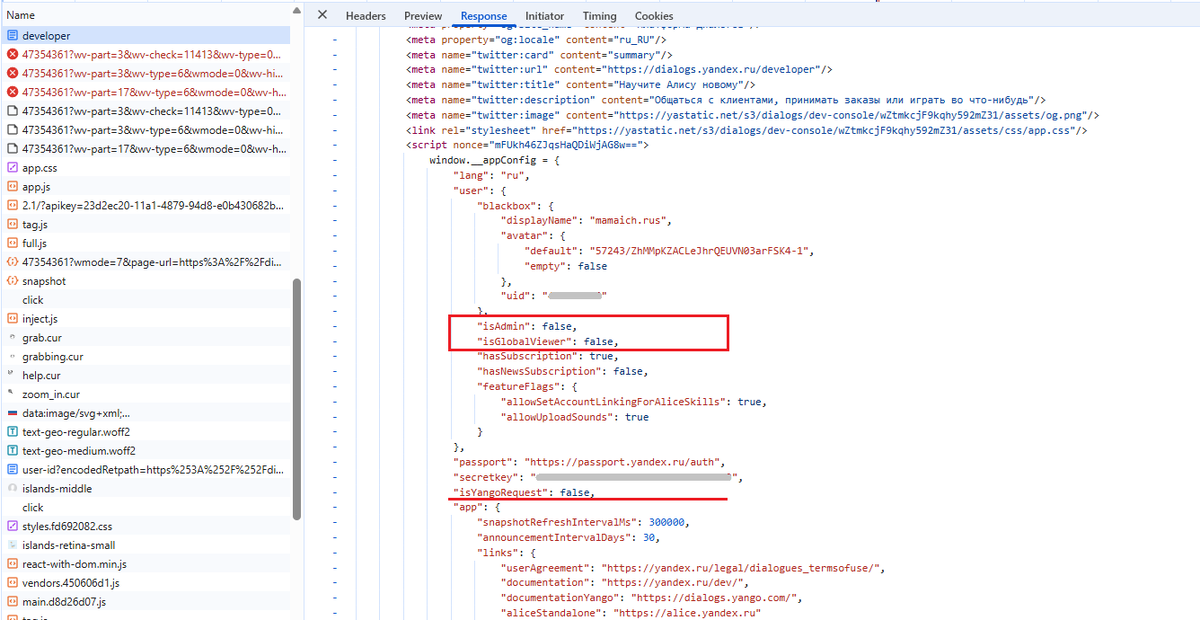Click the "allowSetAccountLinkingForAliceSkills" line

coord(633,401)
